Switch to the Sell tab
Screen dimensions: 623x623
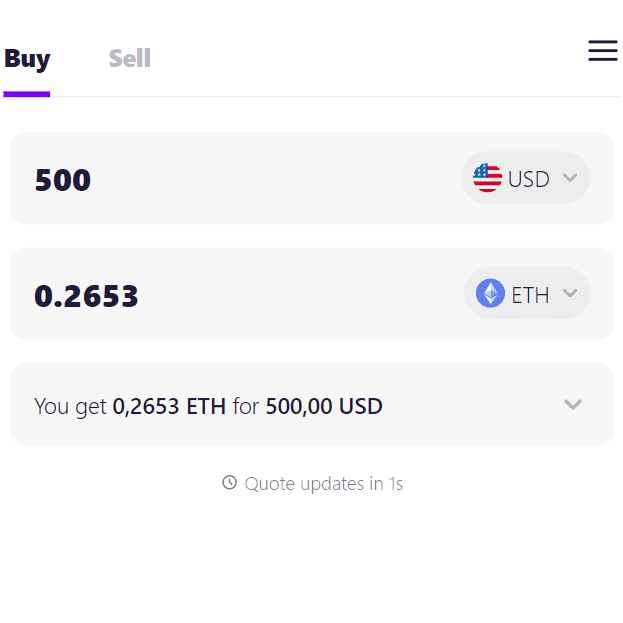point(130,59)
